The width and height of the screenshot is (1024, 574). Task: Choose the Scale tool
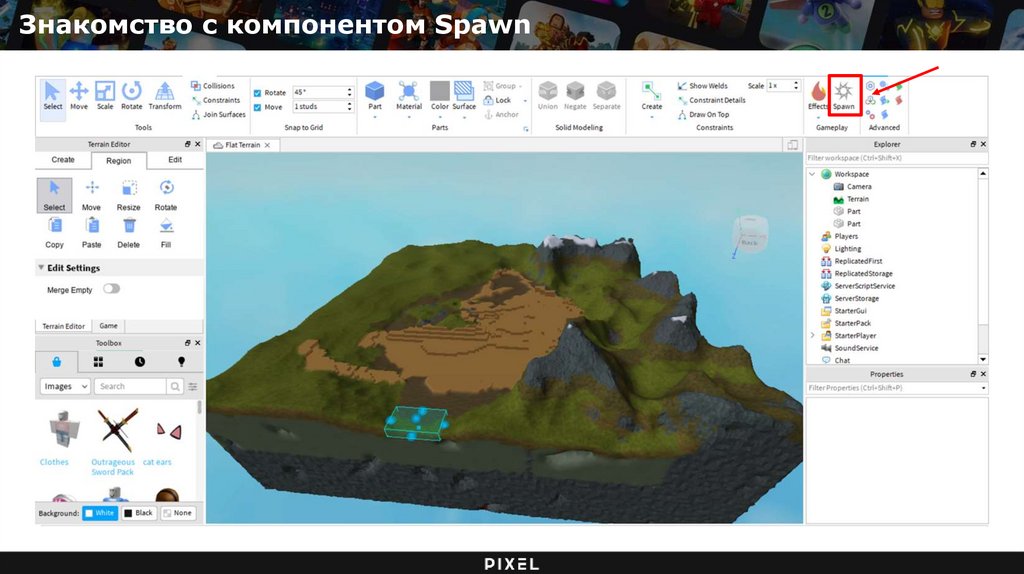[x=104, y=95]
